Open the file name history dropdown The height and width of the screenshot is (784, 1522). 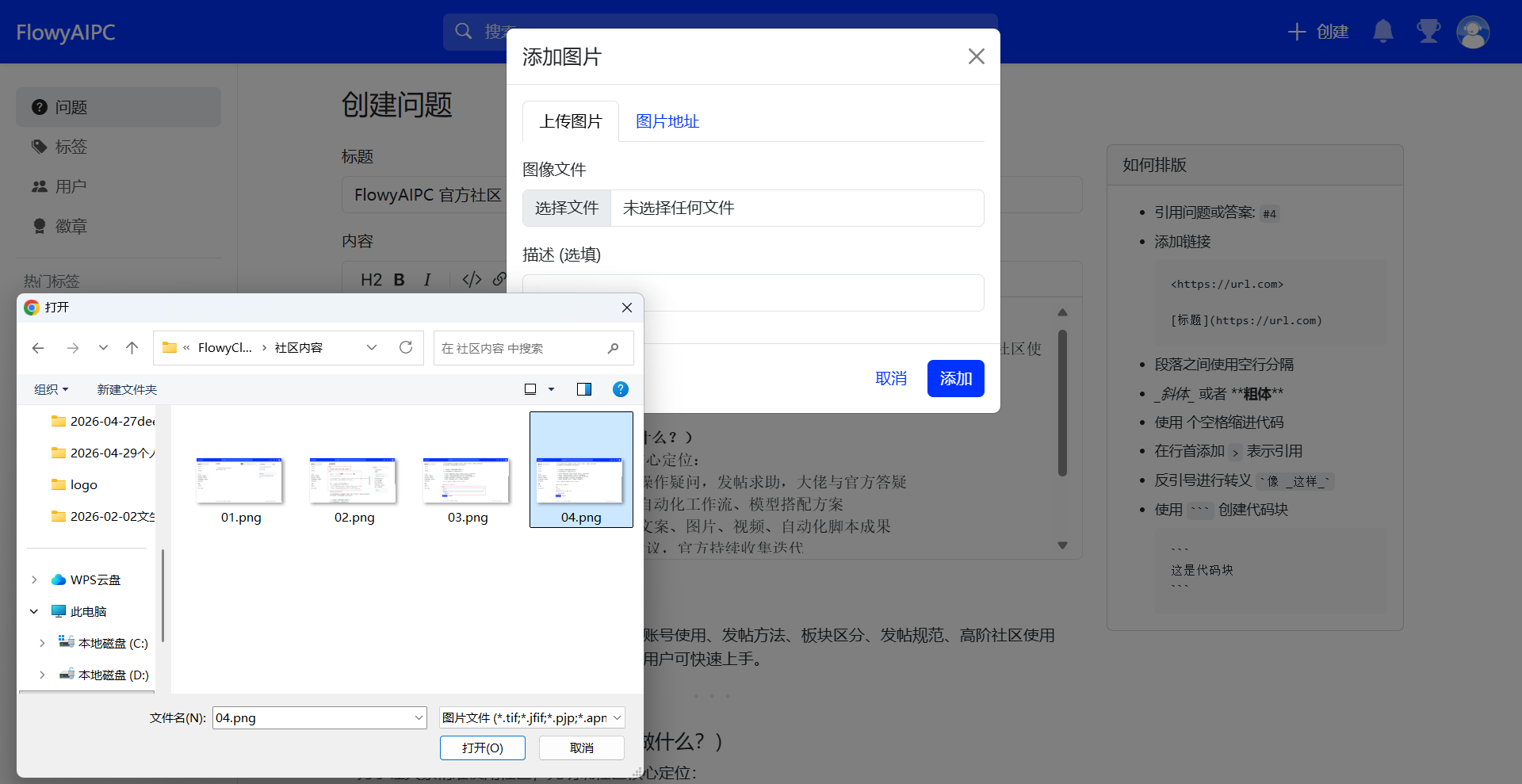[x=419, y=717]
